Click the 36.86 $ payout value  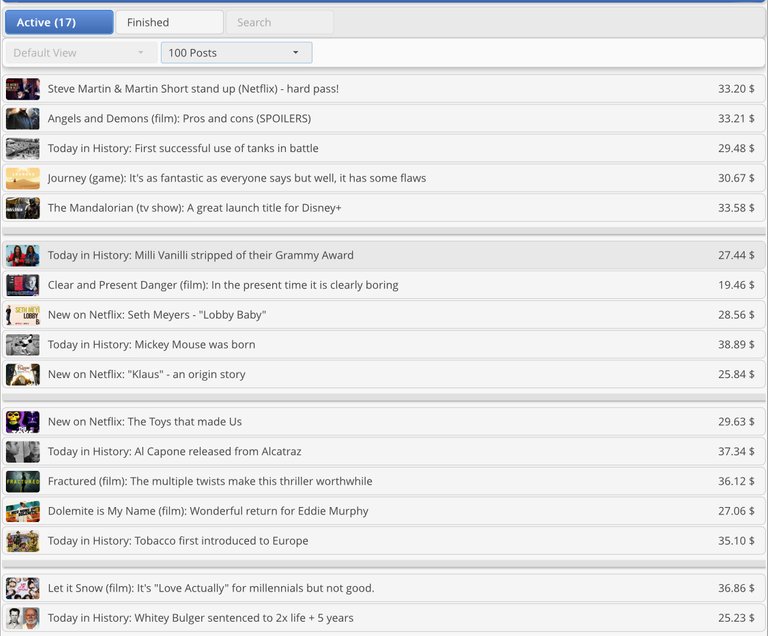(736, 588)
